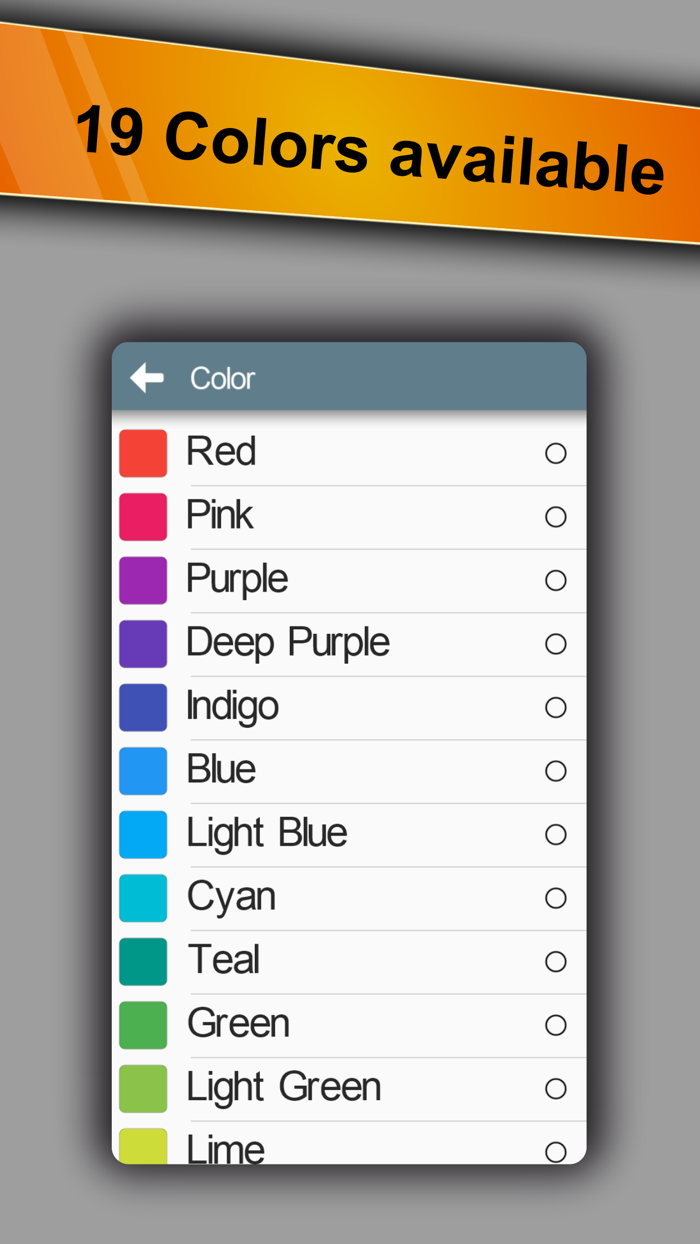Pick the light green color swatch
Image resolution: width=700 pixels, height=1244 pixels.
click(143, 1088)
